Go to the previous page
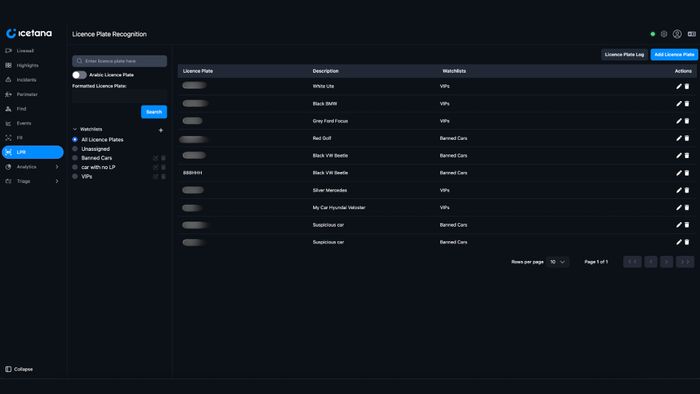The image size is (700, 394). [x=650, y=262]
